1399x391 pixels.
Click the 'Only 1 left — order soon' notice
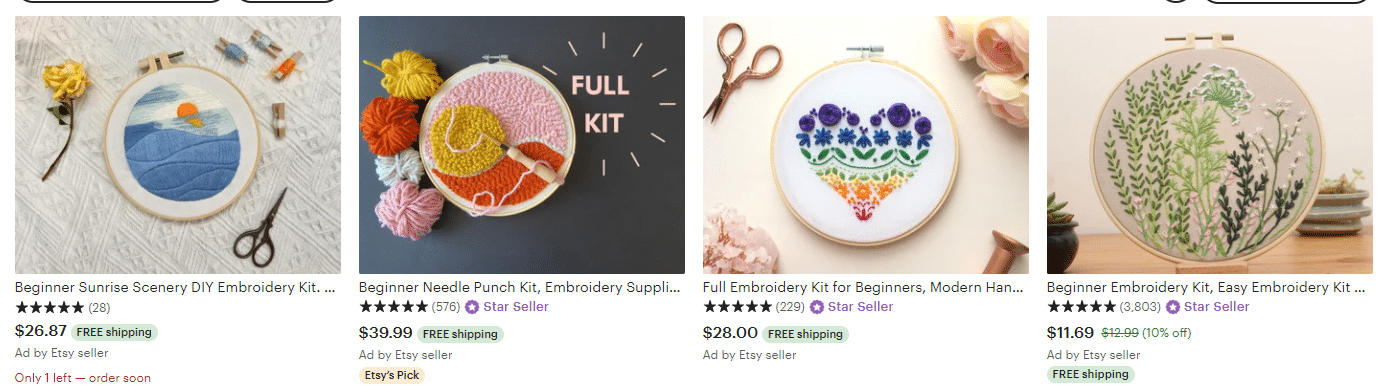click(83, 378)
